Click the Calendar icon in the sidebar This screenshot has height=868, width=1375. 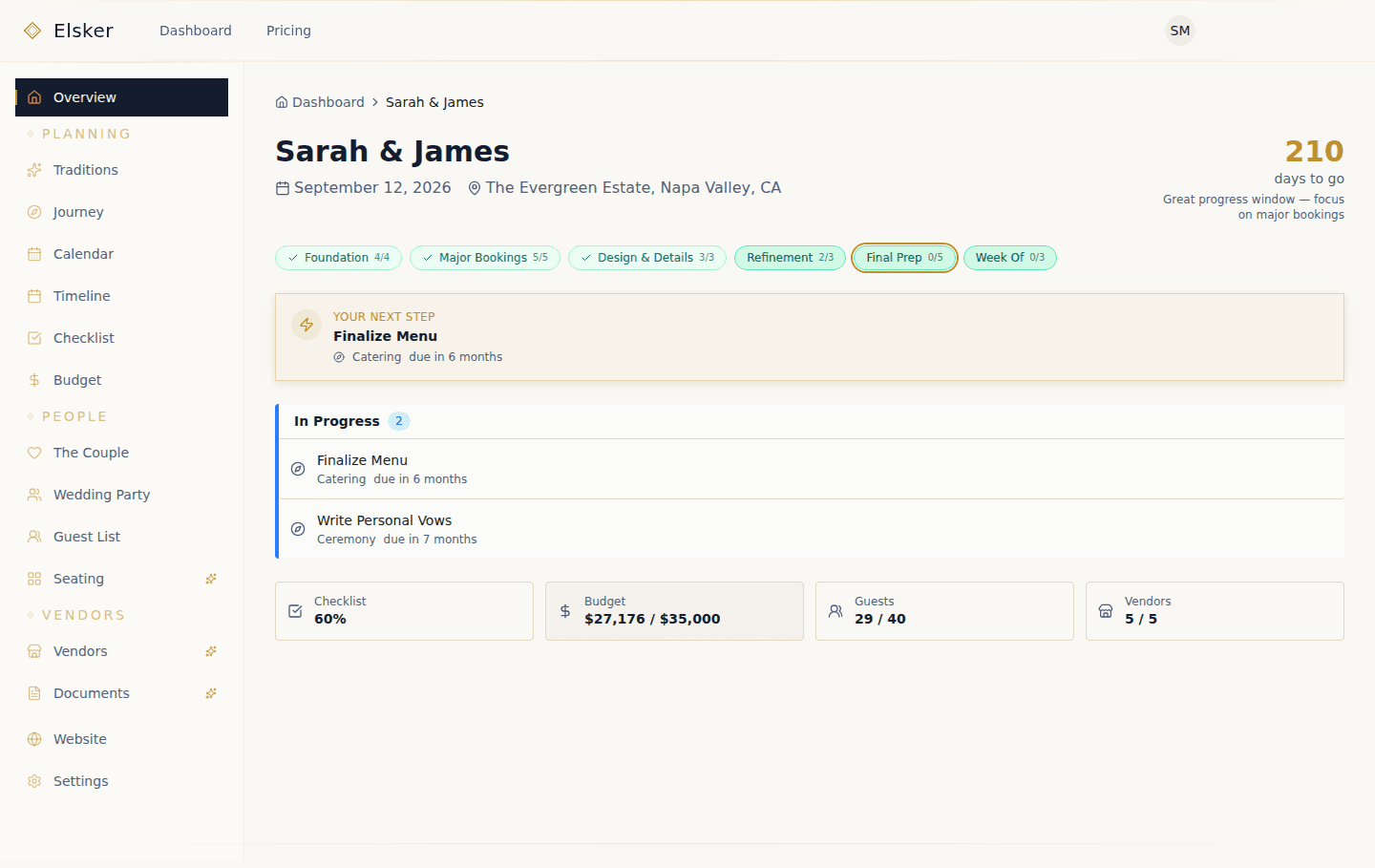(33, 253)
